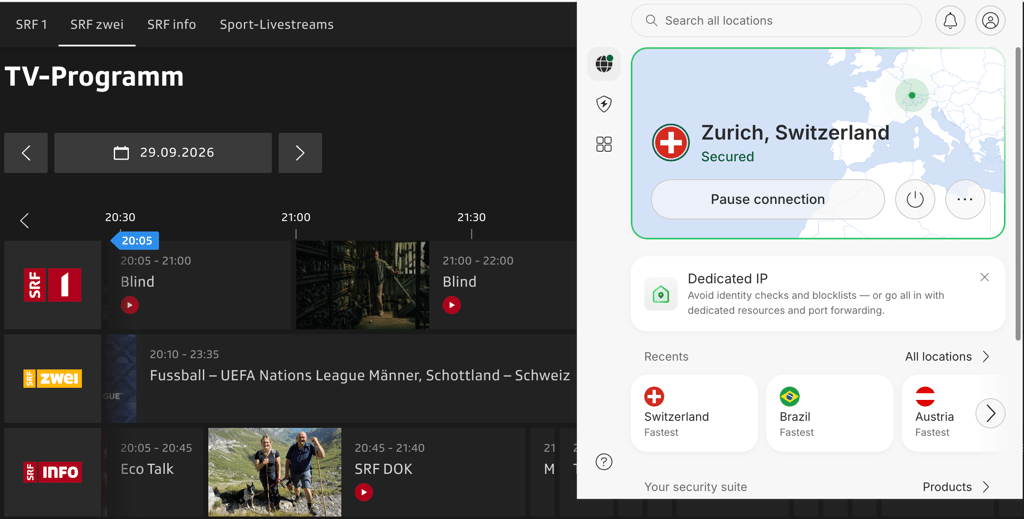1024x519 pixels.
Task: Click the TV-Programm heading
Action: point(94,77)
